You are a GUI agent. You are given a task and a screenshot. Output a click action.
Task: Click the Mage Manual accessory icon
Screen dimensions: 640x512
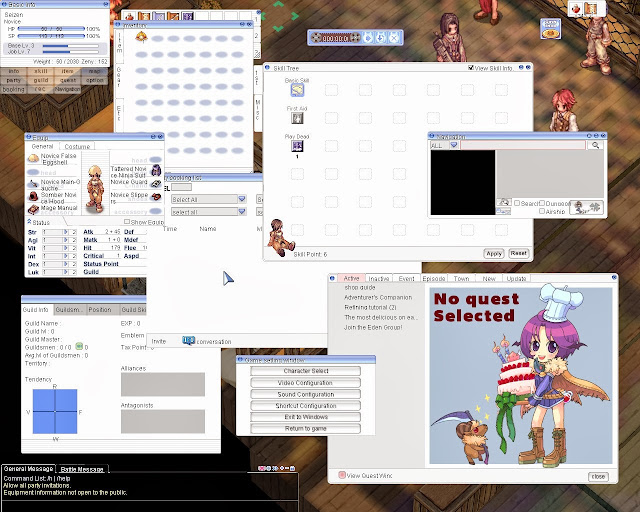(33, 210)
